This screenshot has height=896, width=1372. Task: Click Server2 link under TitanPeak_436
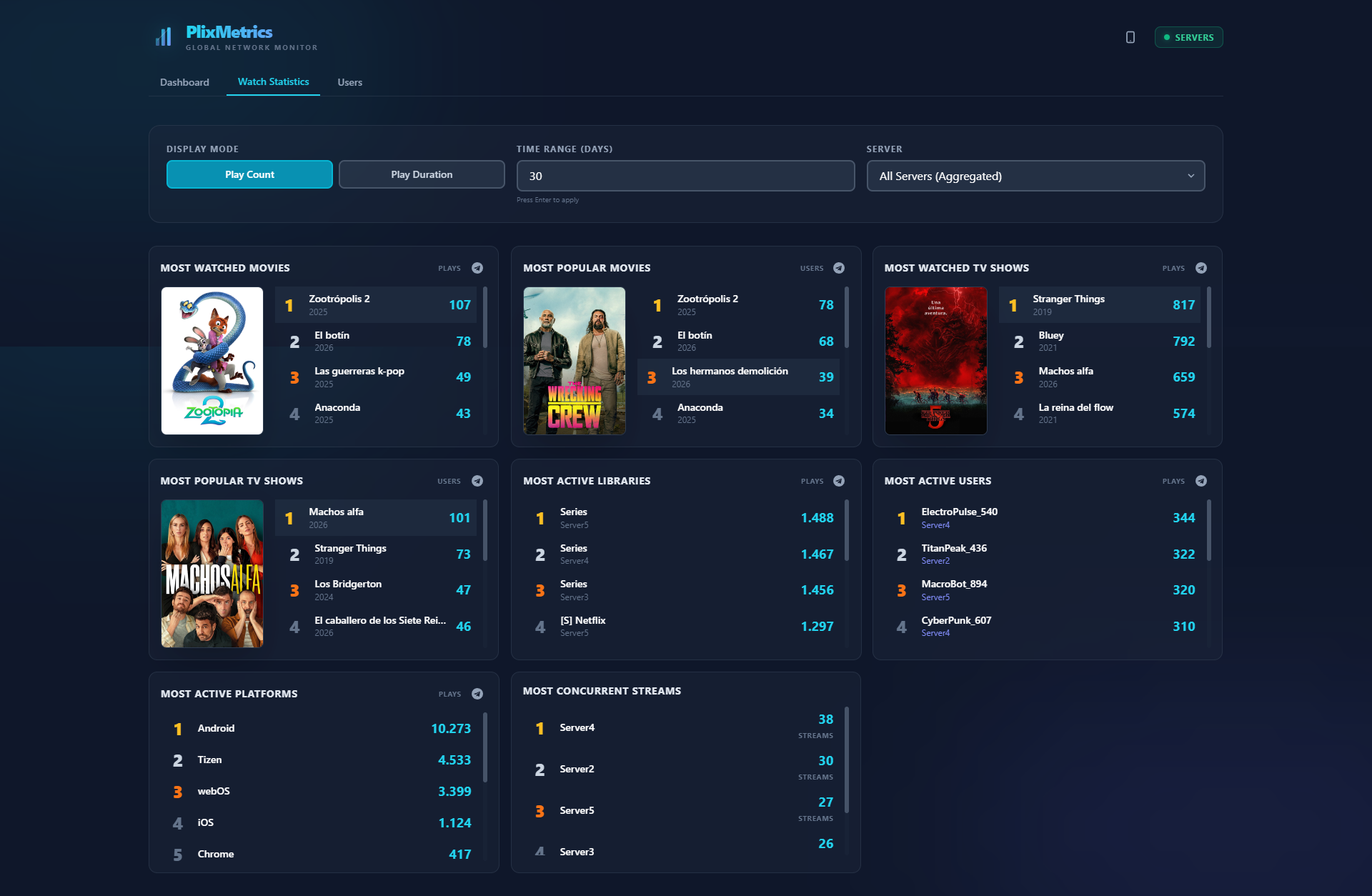click(935, 561)
